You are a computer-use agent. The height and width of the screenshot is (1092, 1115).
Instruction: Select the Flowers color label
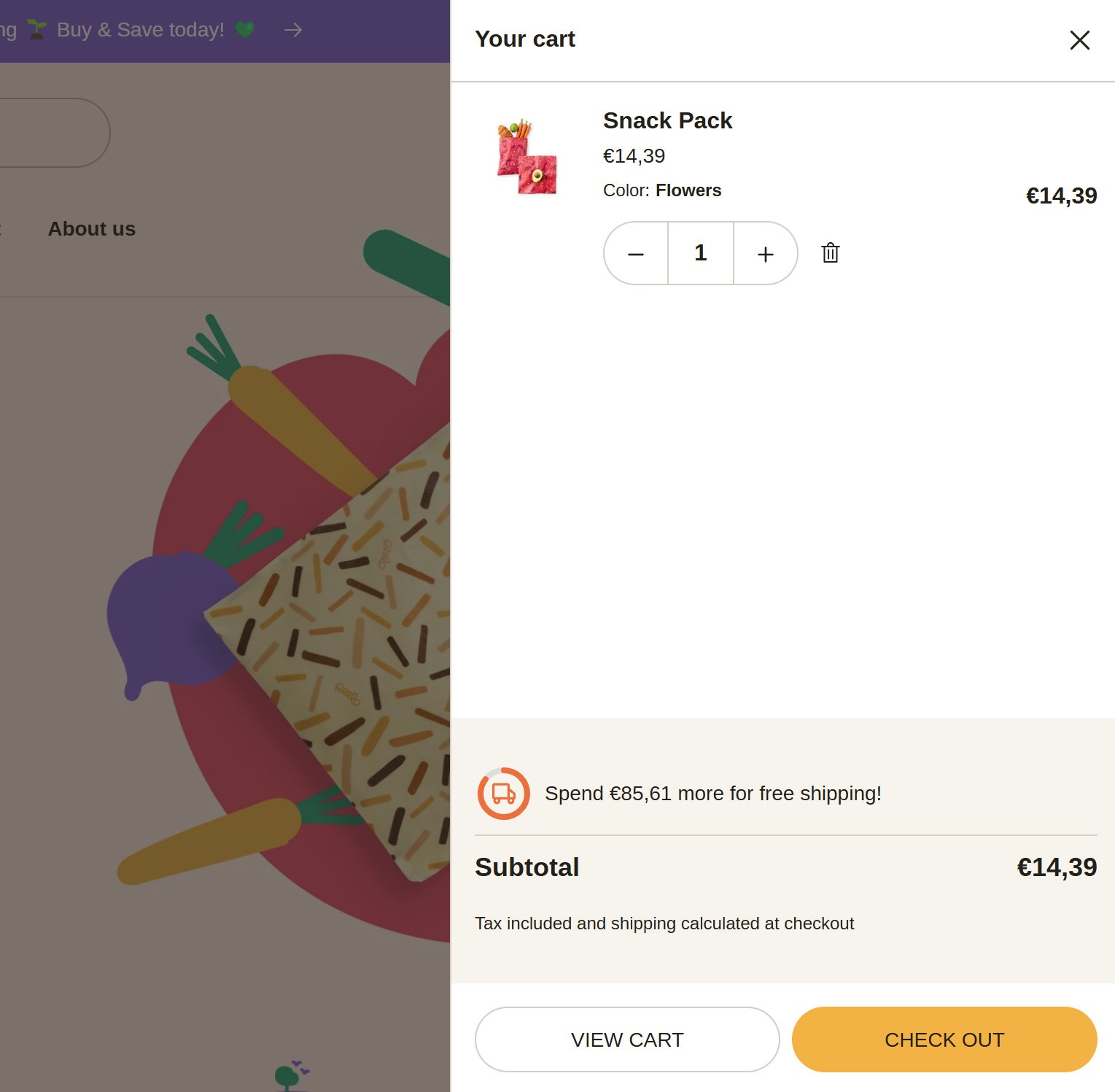(x=688, y=190)
